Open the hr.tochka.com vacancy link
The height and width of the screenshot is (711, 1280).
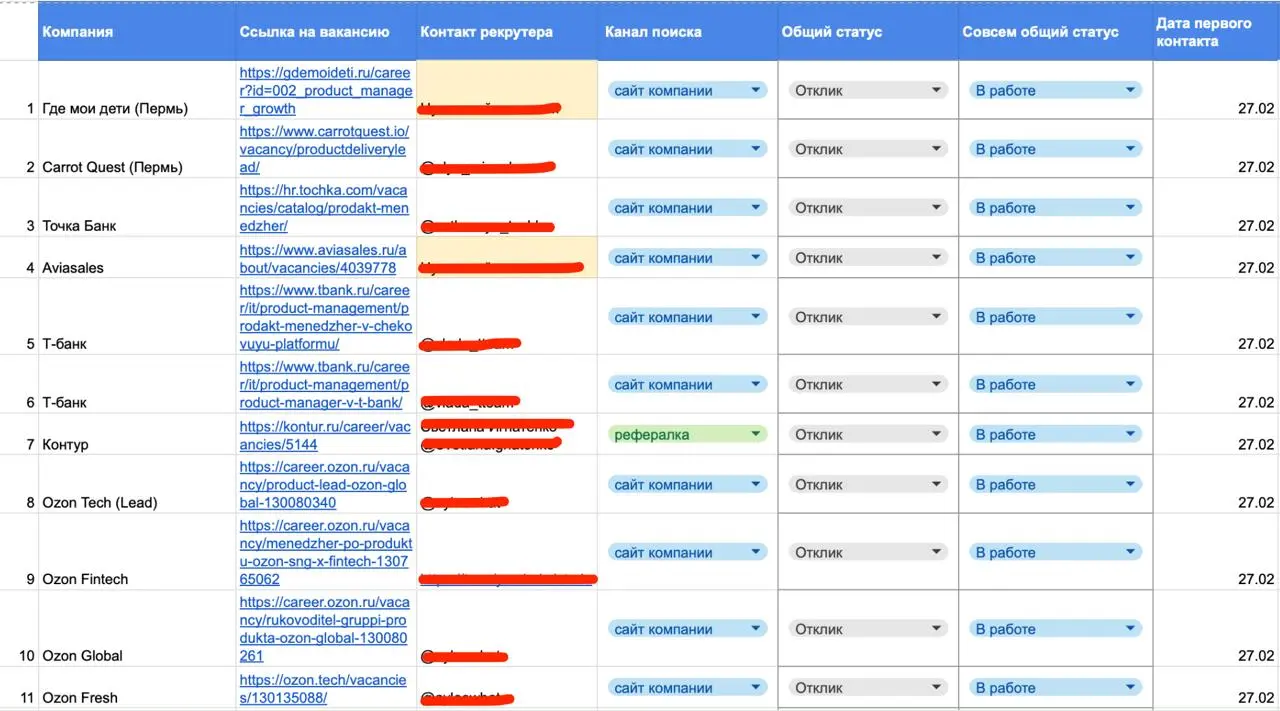324,208
